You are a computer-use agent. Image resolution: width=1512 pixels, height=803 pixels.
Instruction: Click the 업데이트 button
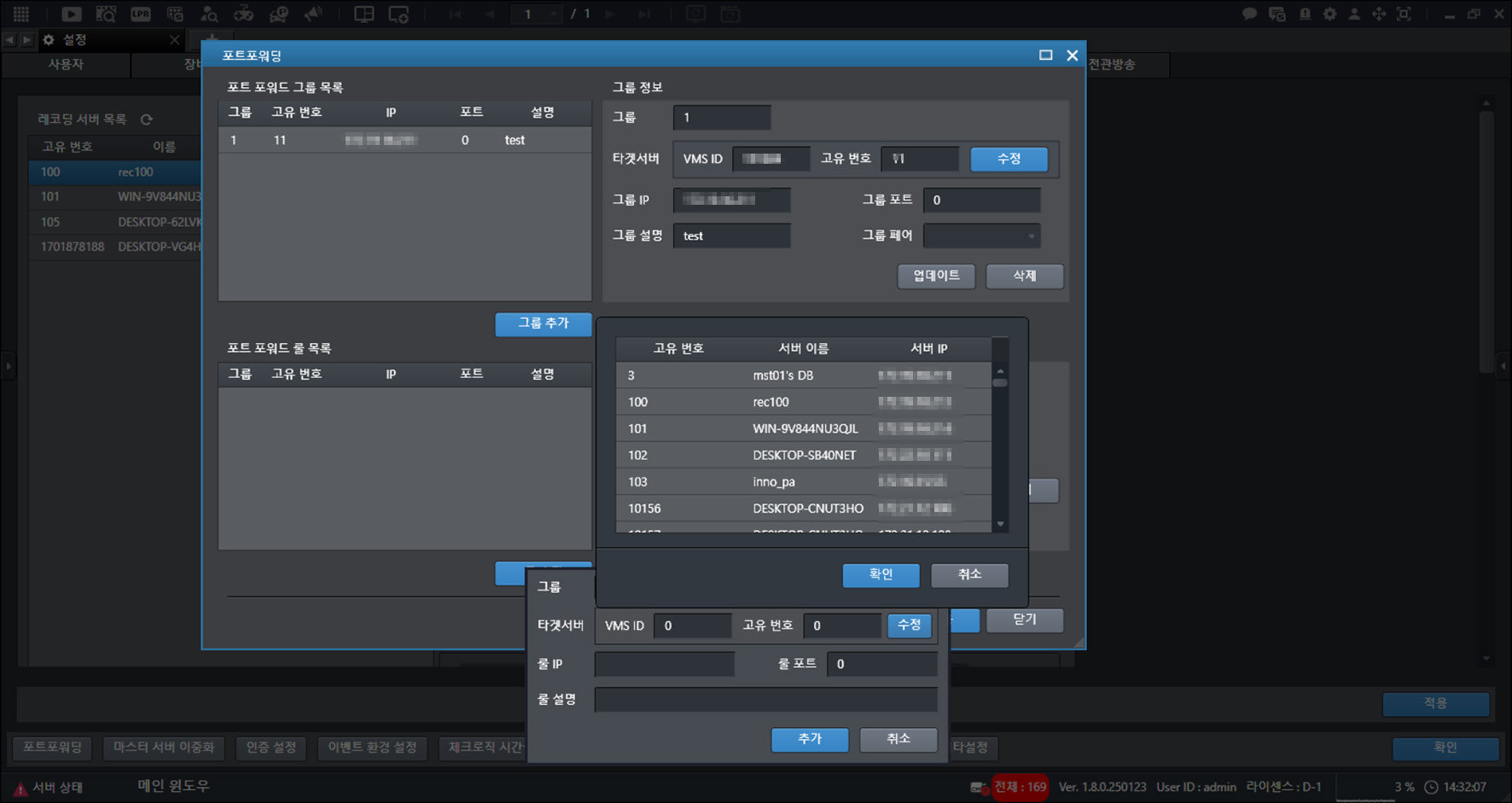pos(936,276)
